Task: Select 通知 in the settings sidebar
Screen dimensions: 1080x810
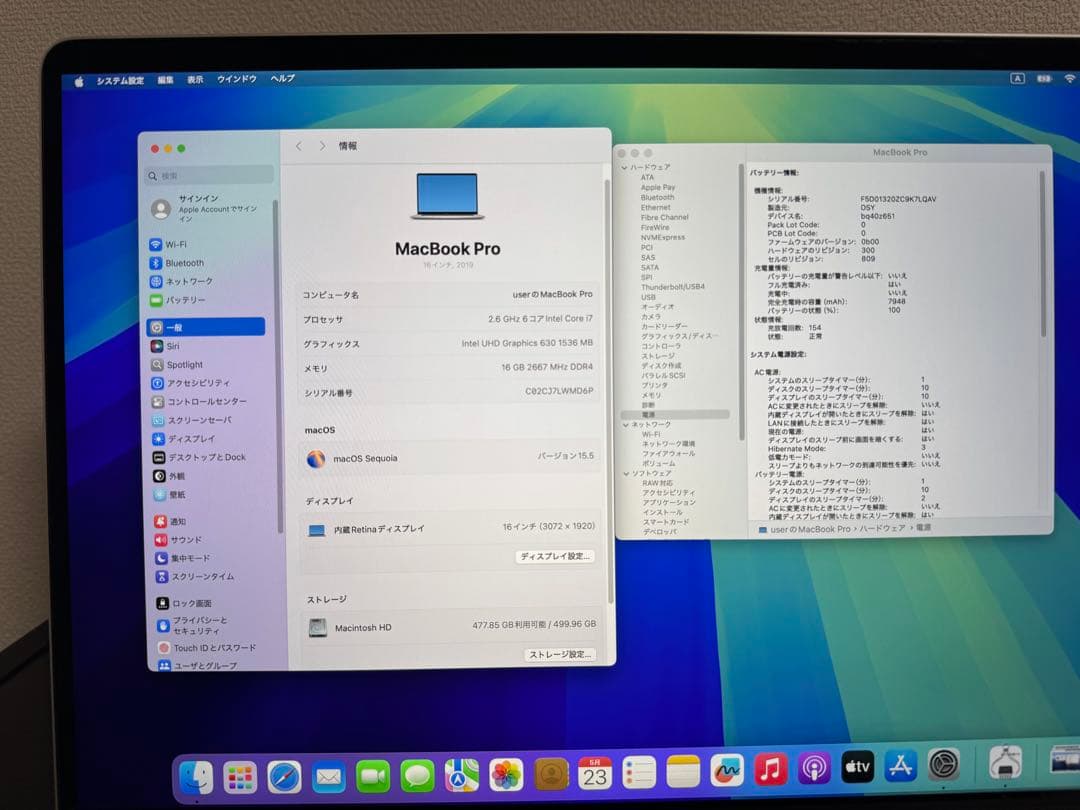Action: [171, 521]
